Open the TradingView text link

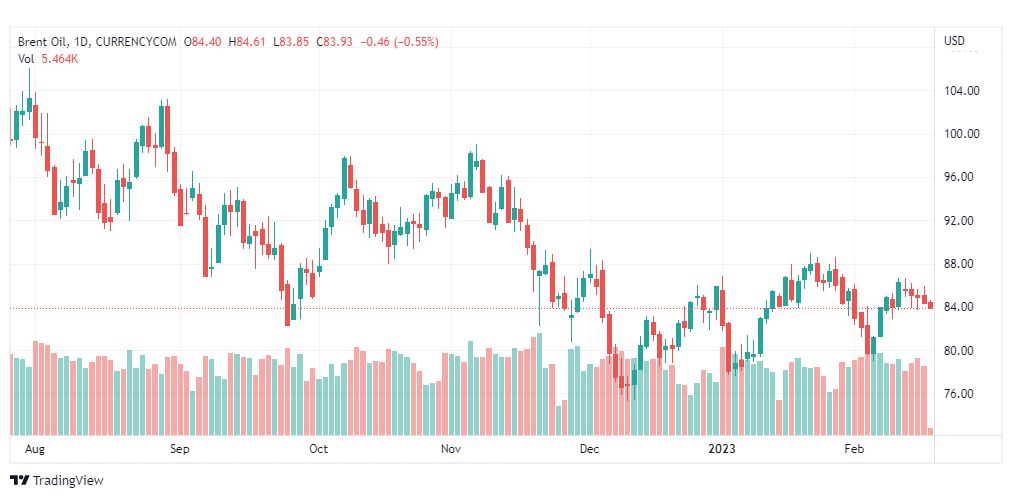point(68,481)
